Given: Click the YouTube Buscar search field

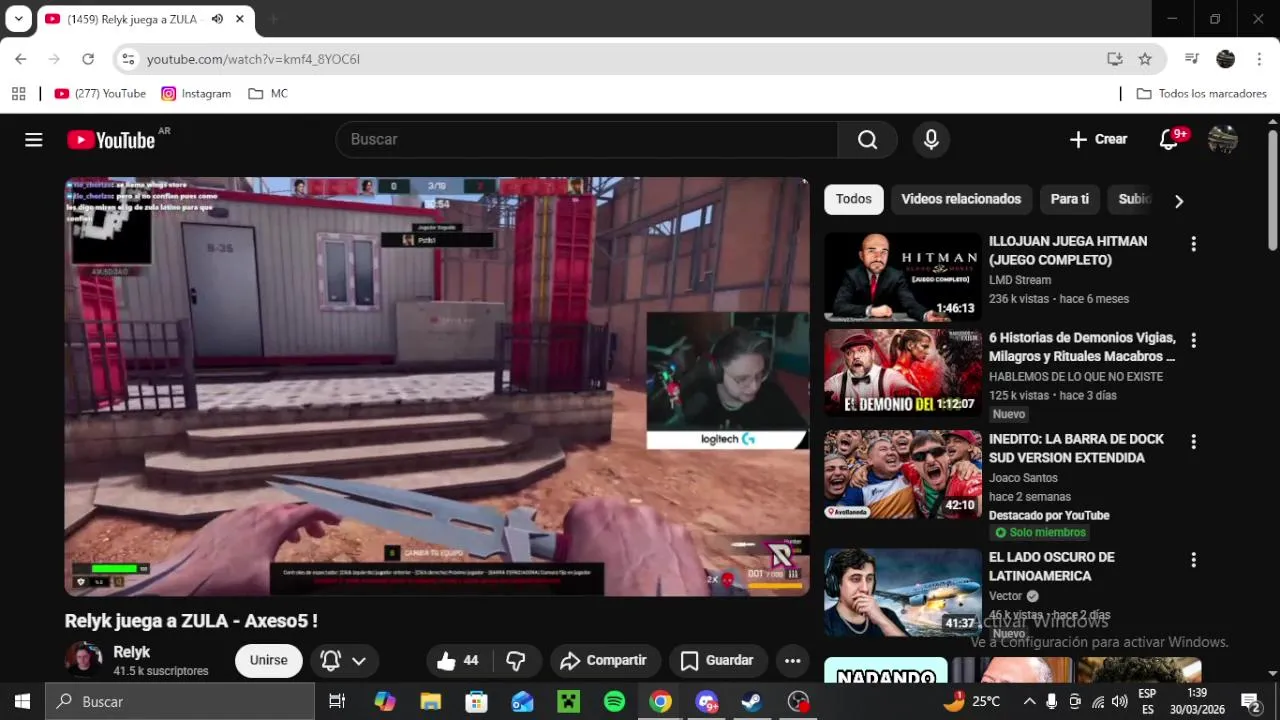Looking at the screenshot, I should tap(587, 140).
